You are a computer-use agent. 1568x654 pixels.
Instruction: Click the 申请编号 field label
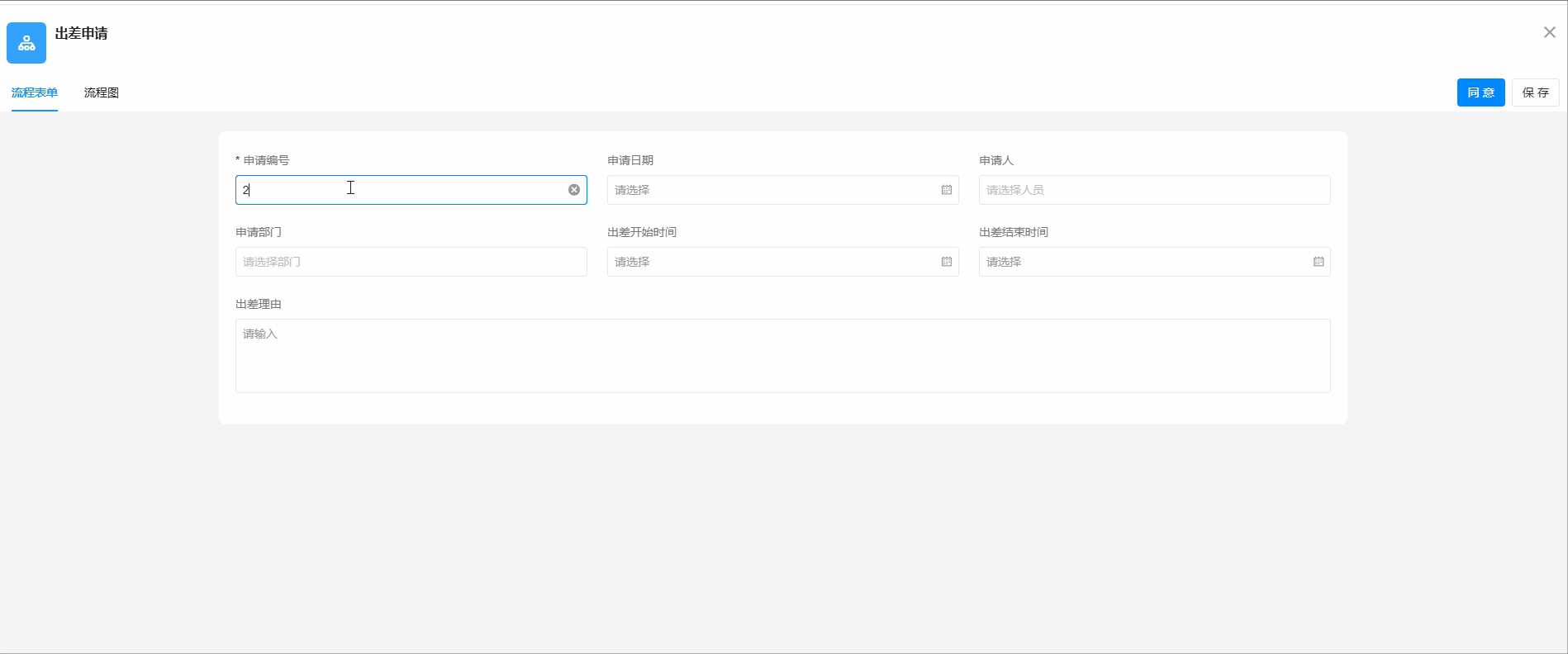pyautogui.click(x=266, y=160)
